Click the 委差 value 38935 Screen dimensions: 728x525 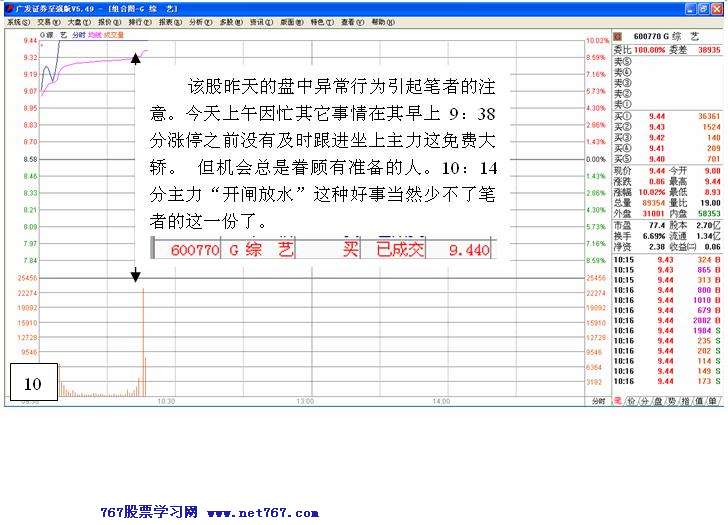point(709,50)
